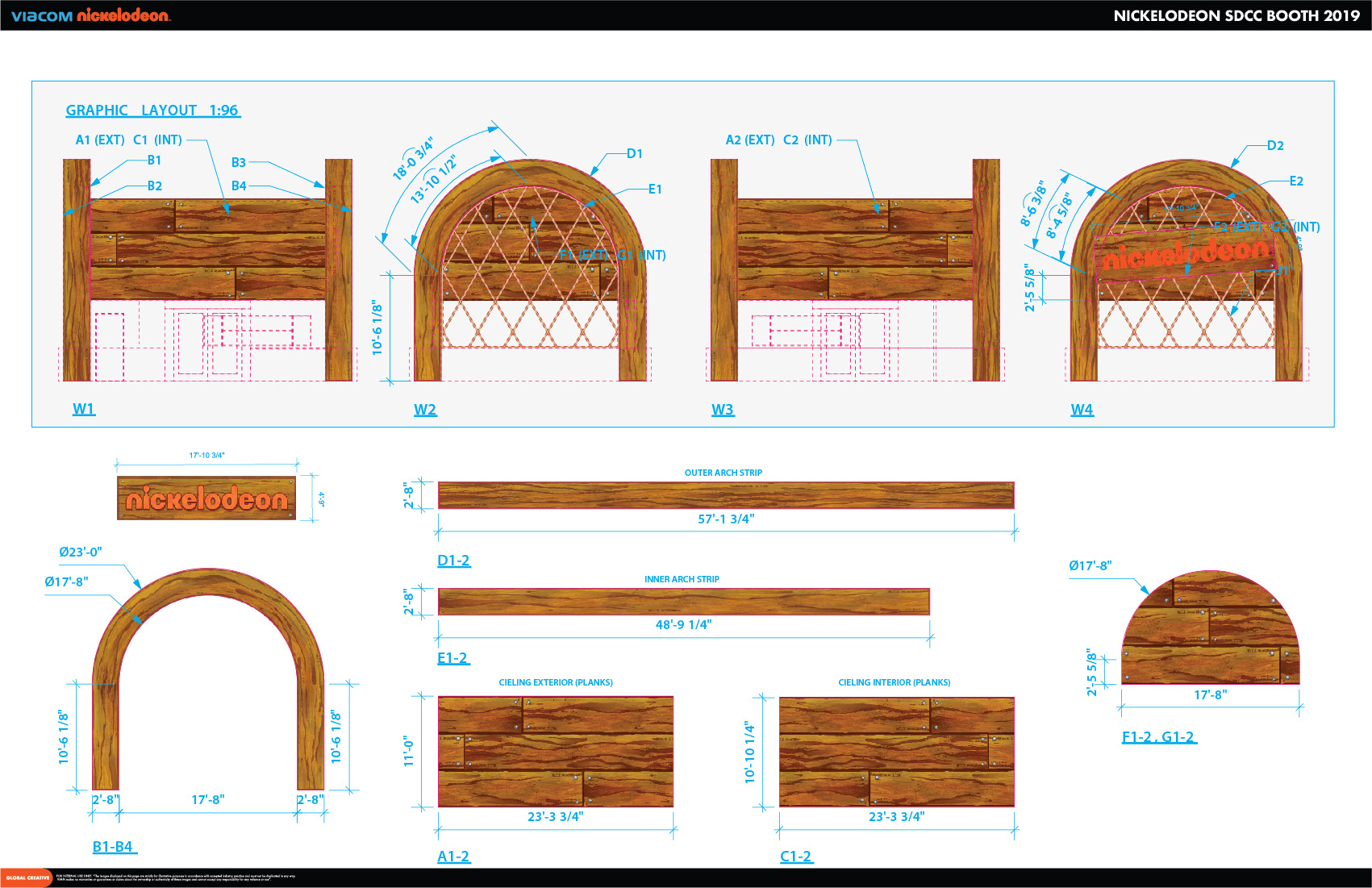1372x888 pixels.
Task: Click the E1 callout label
Action: tap(655, 189)
